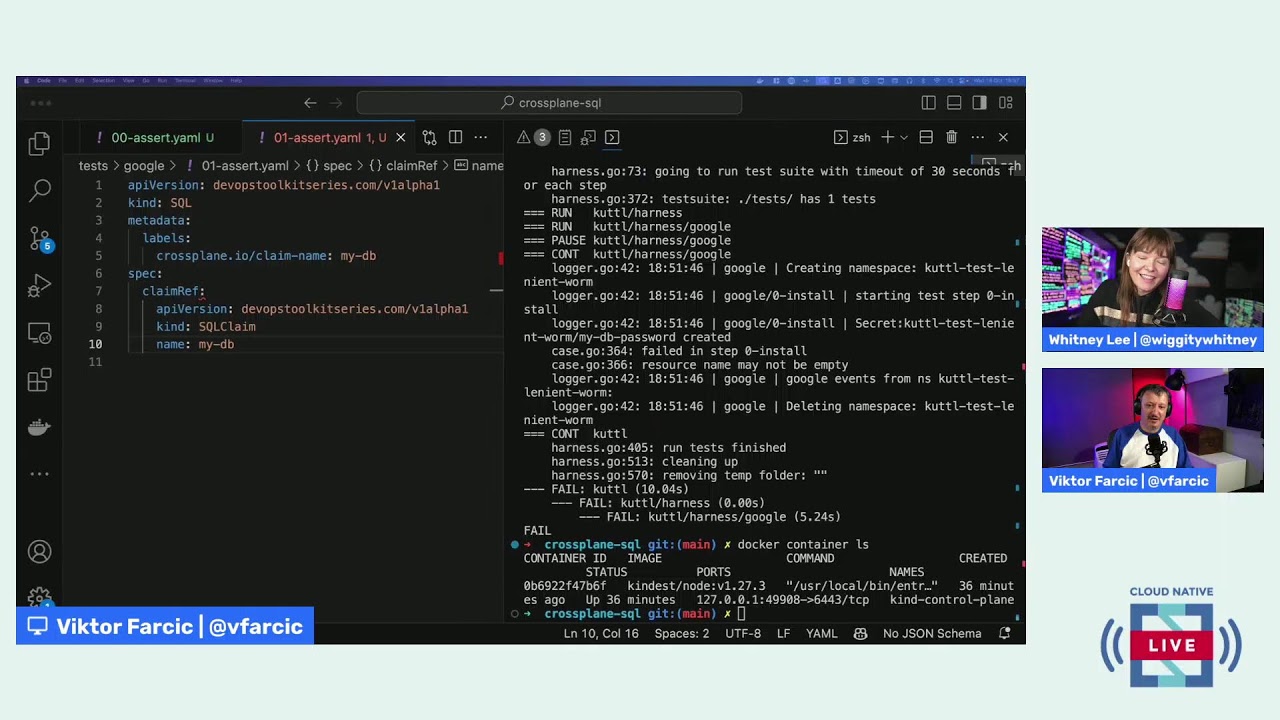Image resolution: width=1280 pixels, height=720 pixels.
Task: Click 'kind: SQL' on line 2
Action: (159, 203)
